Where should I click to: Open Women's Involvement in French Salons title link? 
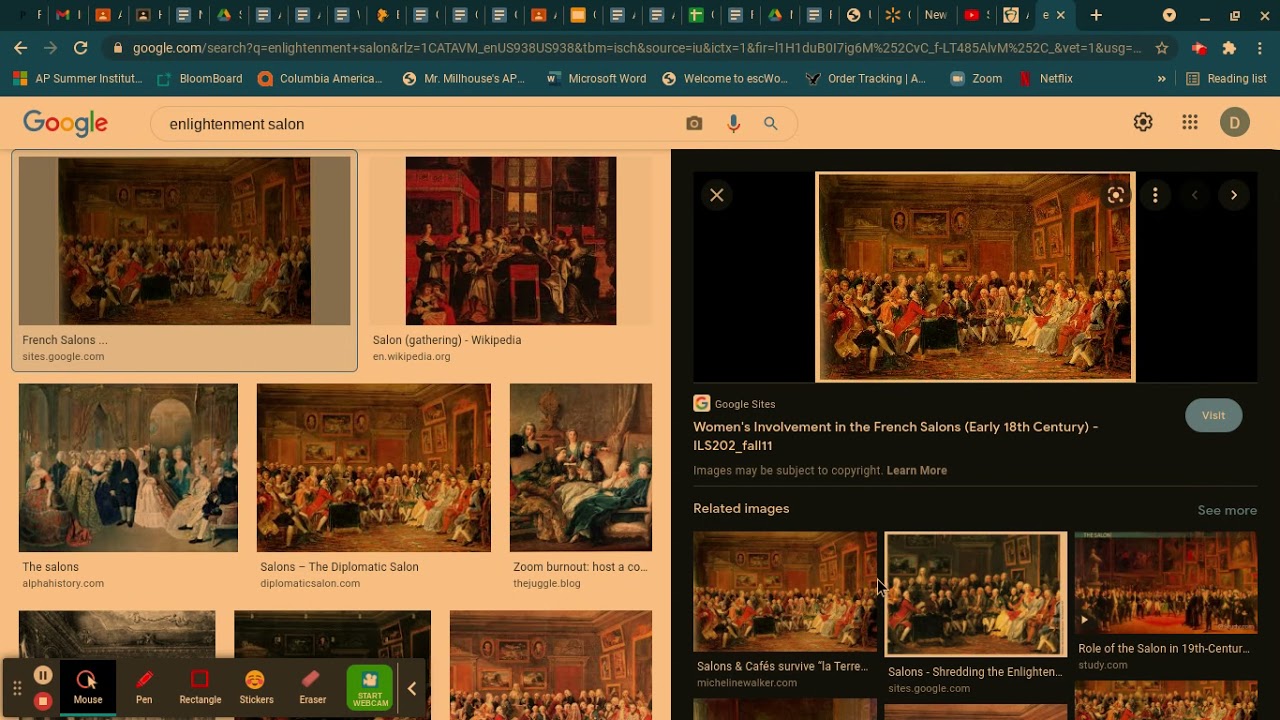(895, 436)
